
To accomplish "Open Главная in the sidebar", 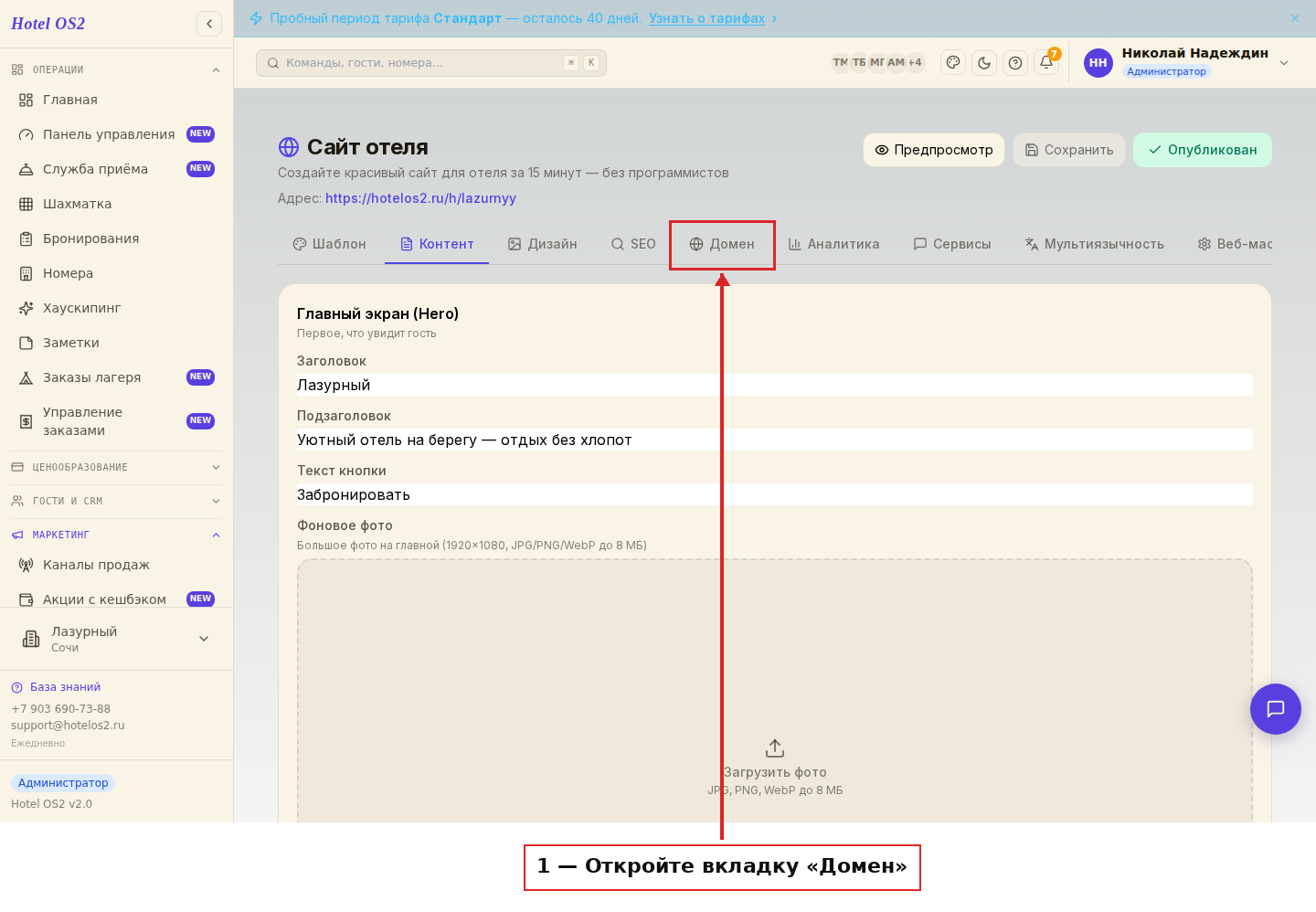I will click(116, 100).
